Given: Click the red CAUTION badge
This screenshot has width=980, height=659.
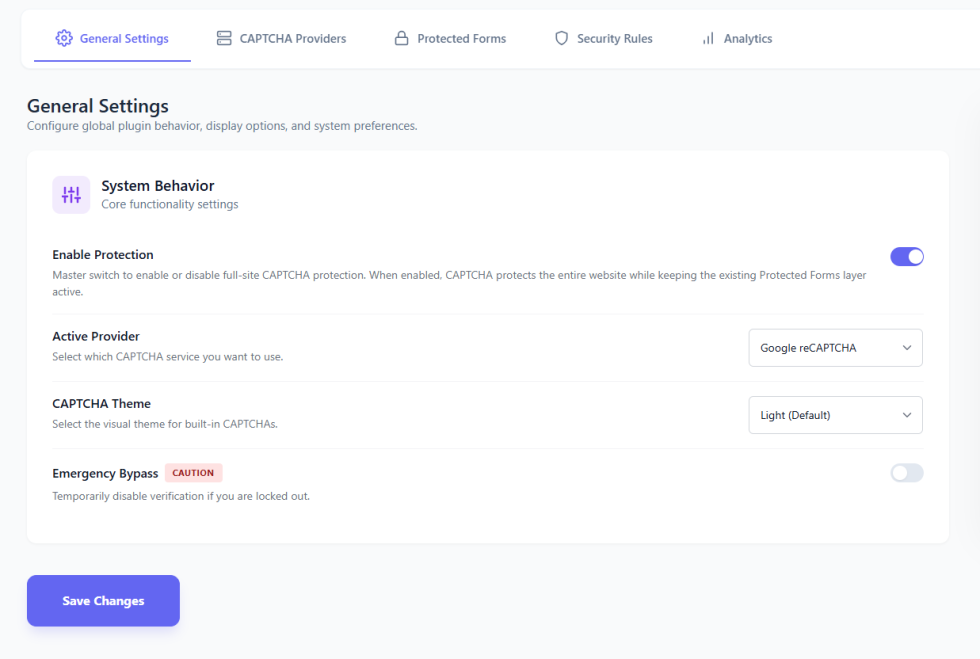Looking at the screenshot, I should [193, 473].
